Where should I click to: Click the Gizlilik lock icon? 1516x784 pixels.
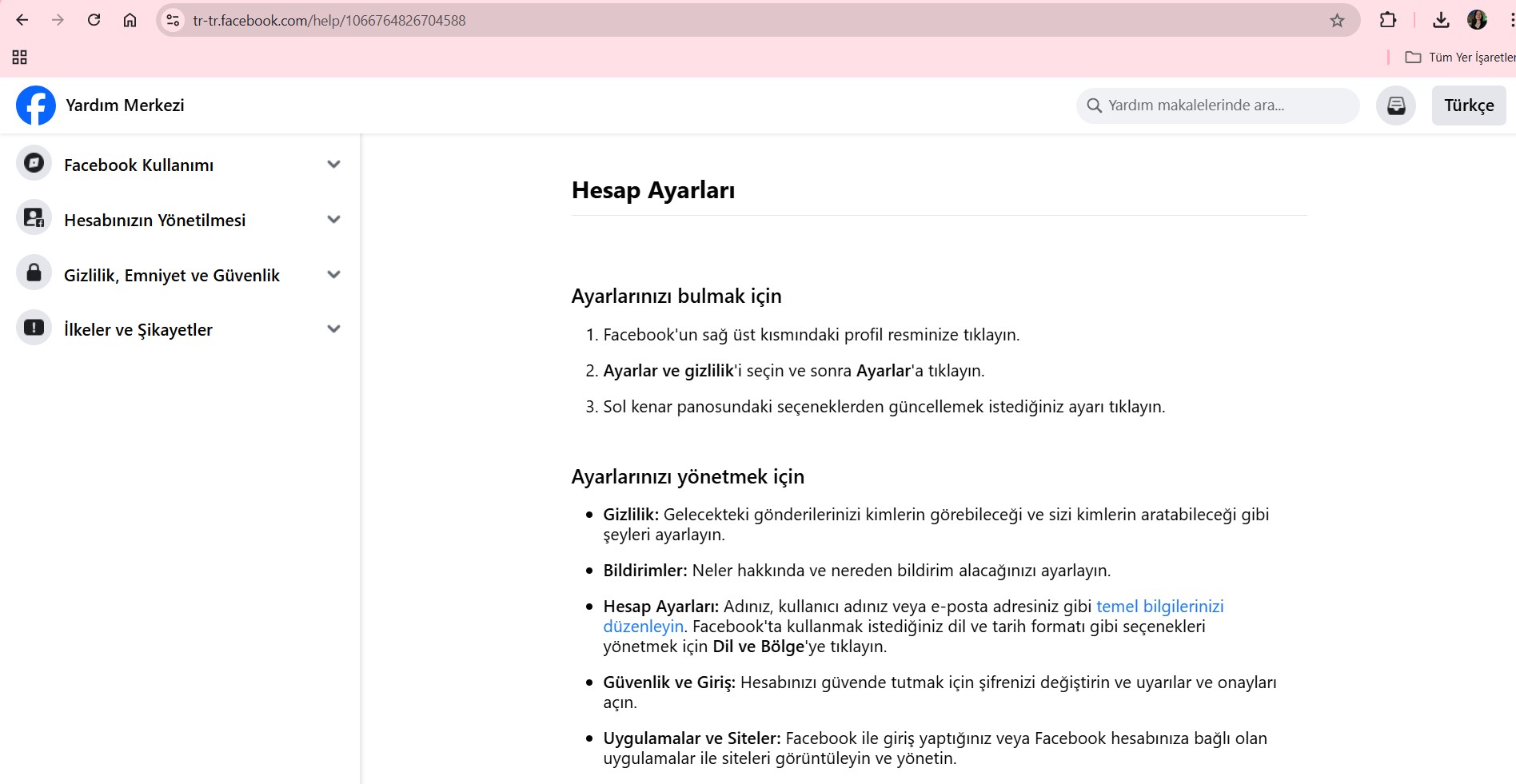[34, 273]
